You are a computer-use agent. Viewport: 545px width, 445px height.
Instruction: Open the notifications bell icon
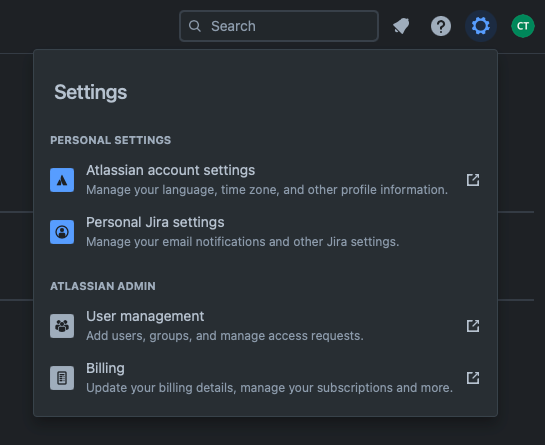[401, 26]
